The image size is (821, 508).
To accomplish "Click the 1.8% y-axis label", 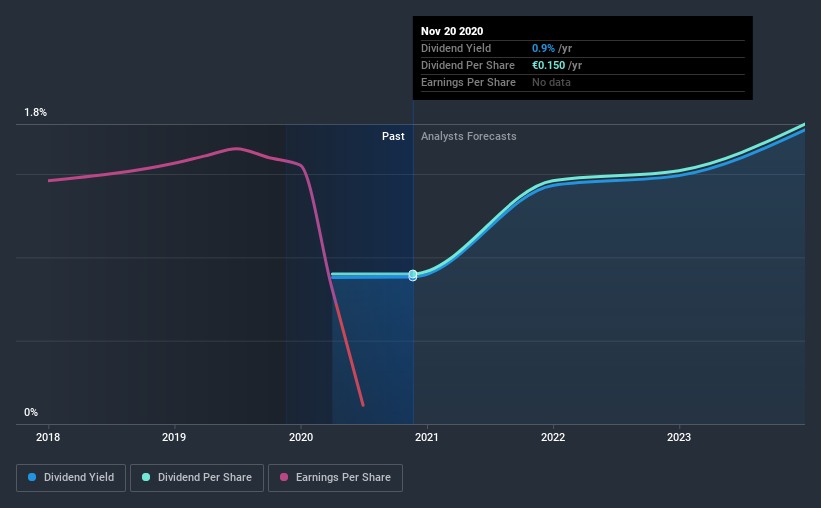I will click(36, 113).
